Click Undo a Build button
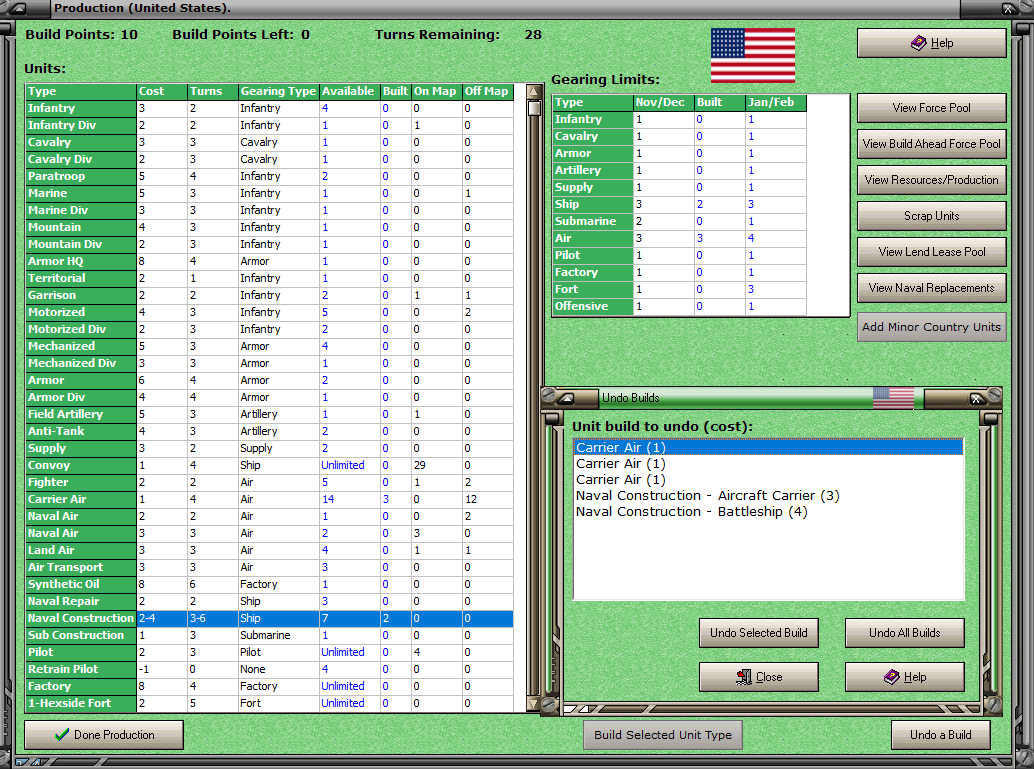1034x769 pixels. coord(940,735)
